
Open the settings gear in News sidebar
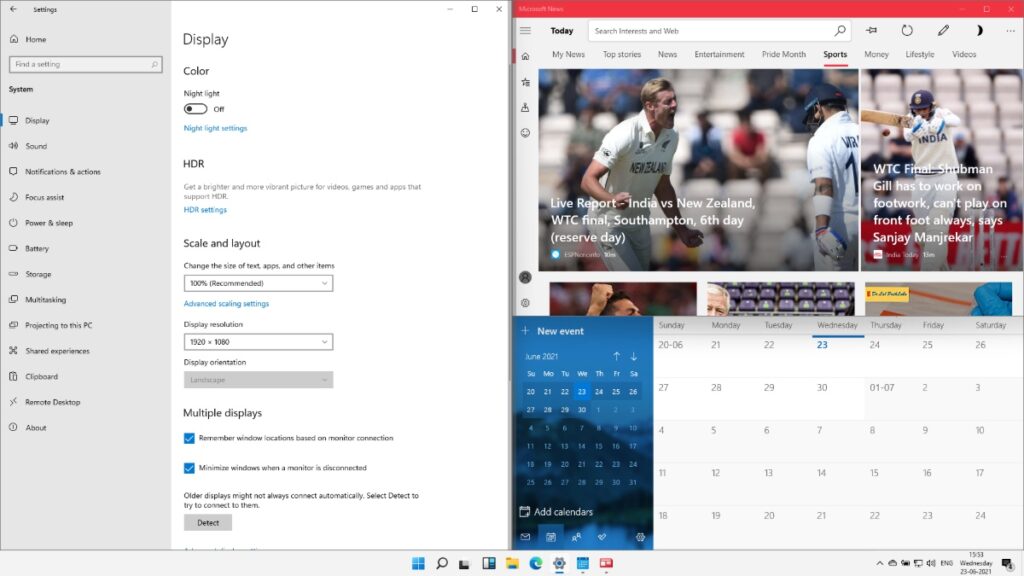[525, 303]
